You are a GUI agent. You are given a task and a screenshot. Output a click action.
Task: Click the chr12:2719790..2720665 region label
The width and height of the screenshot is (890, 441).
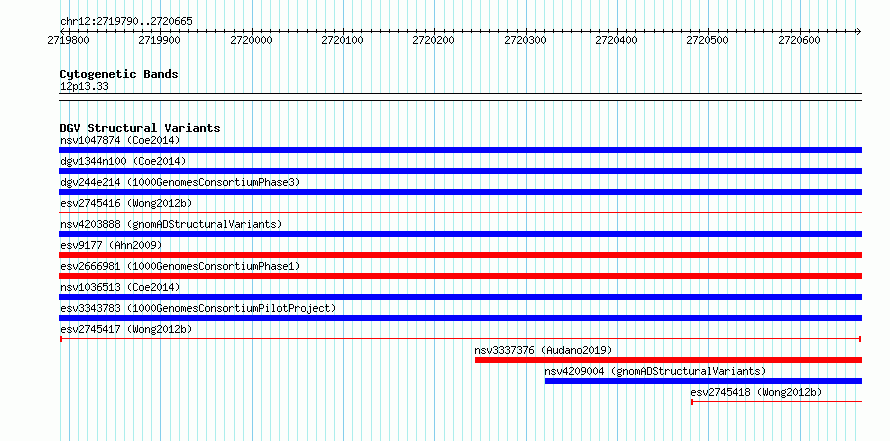point(126,22)
